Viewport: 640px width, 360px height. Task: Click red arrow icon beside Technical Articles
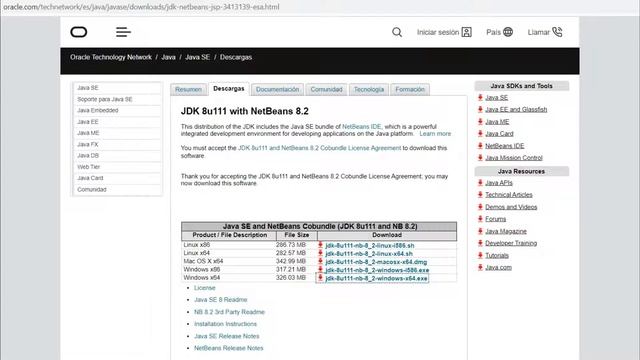click(480, 195)
